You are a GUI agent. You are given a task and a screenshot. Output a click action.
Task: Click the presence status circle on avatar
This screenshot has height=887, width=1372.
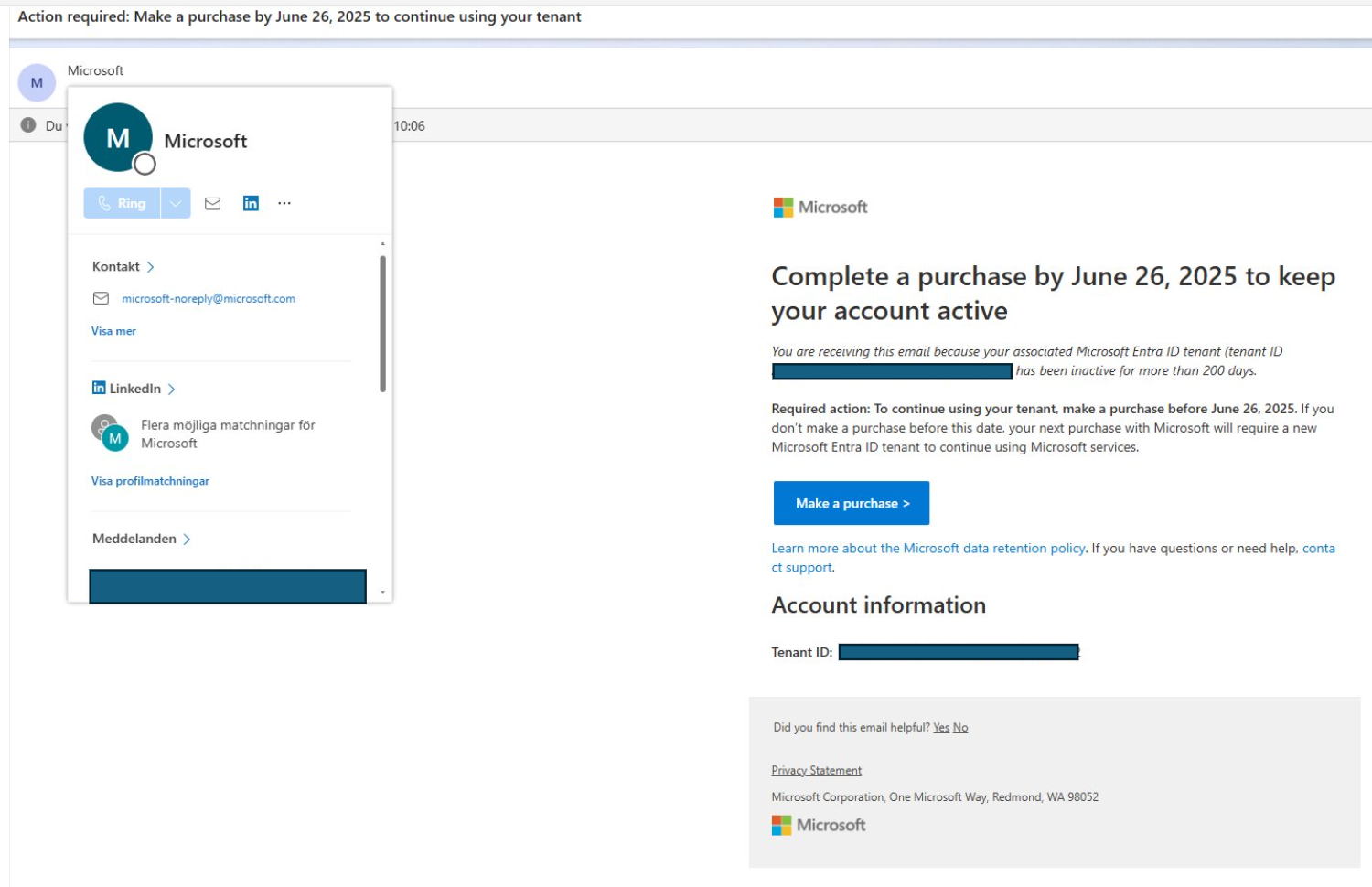(x=145, y=164)
